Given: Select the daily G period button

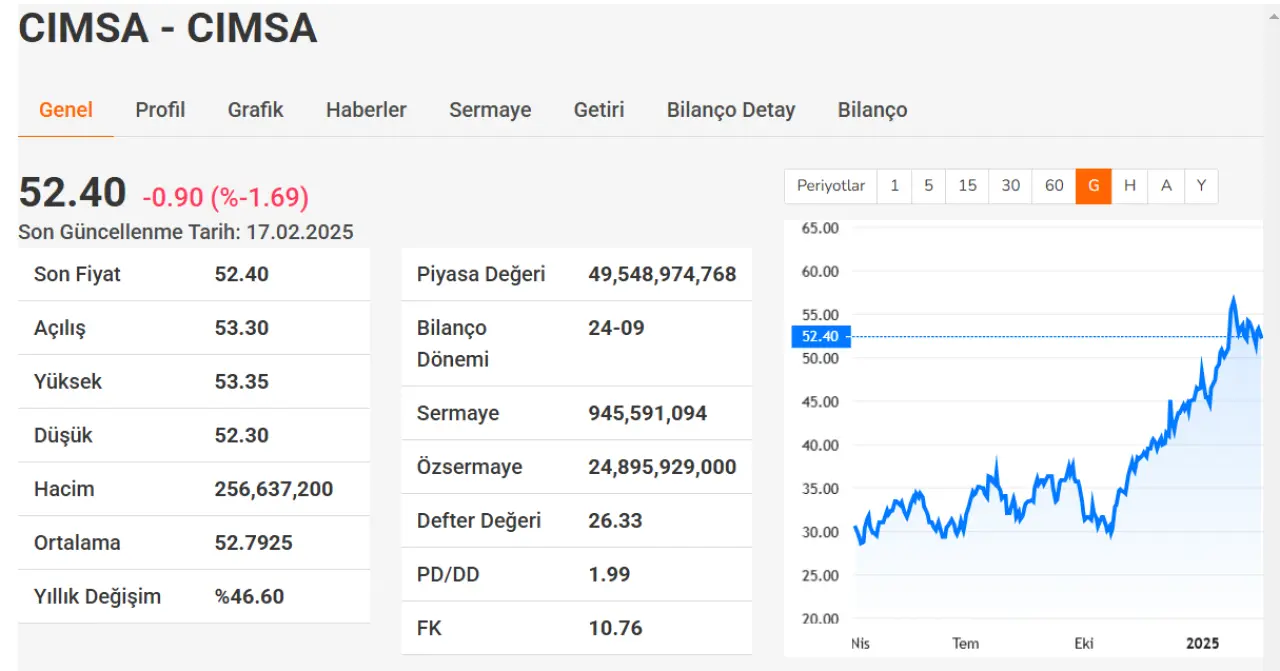Looking at the screenshot, I should coord(1093,186).
